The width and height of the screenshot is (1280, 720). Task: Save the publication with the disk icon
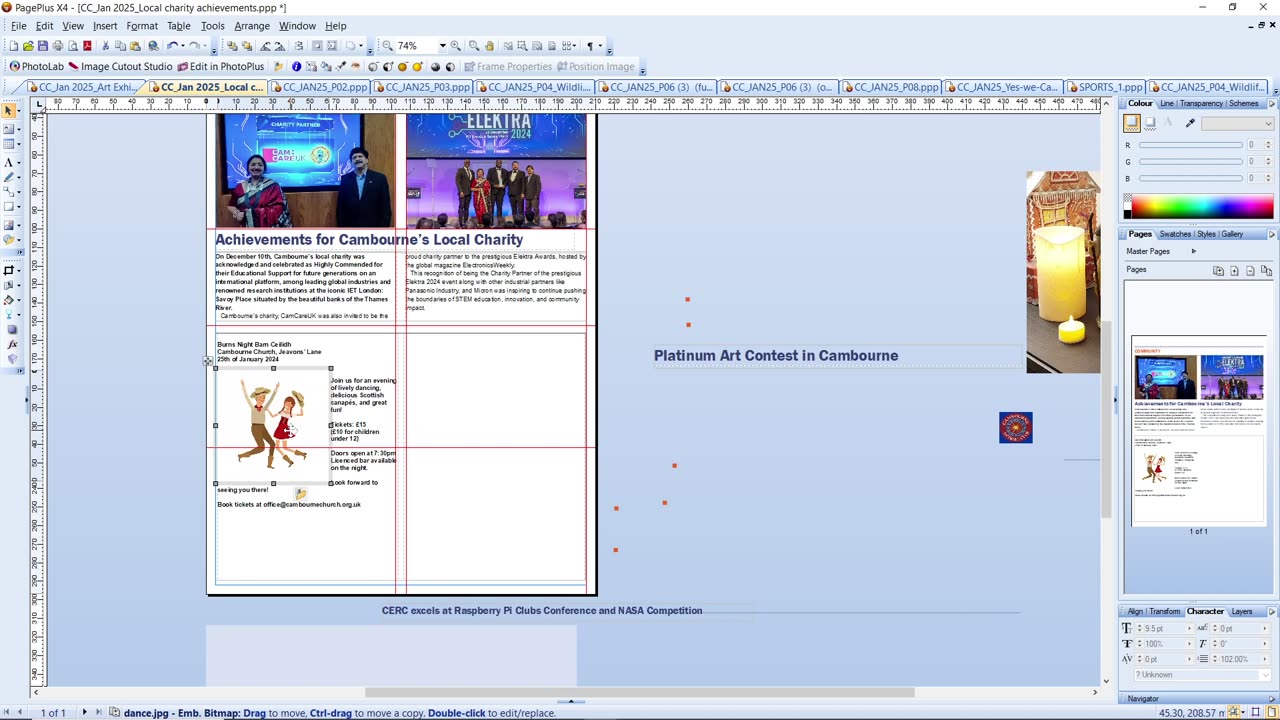[x=43, y=46]
